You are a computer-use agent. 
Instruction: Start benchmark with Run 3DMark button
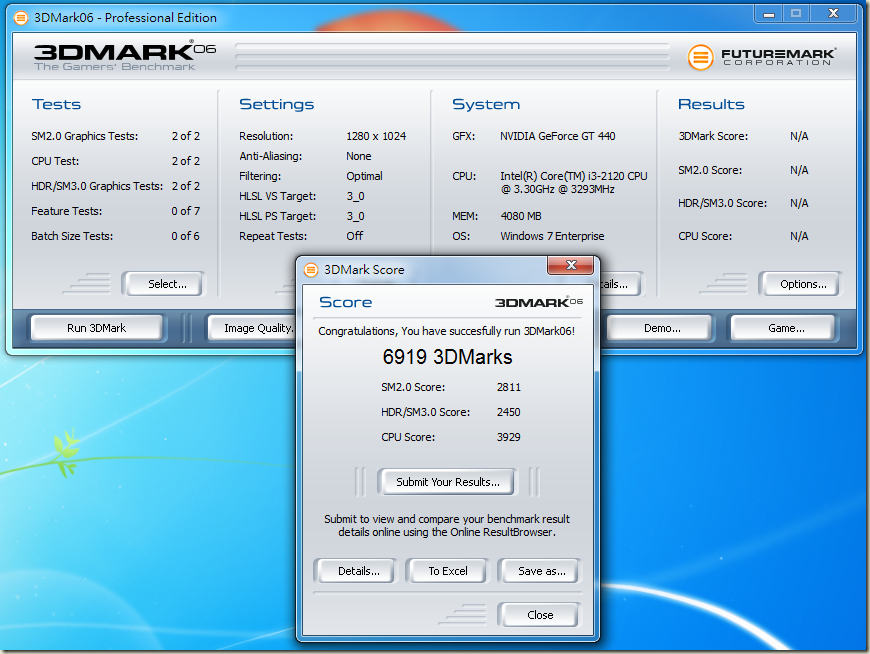97,328
